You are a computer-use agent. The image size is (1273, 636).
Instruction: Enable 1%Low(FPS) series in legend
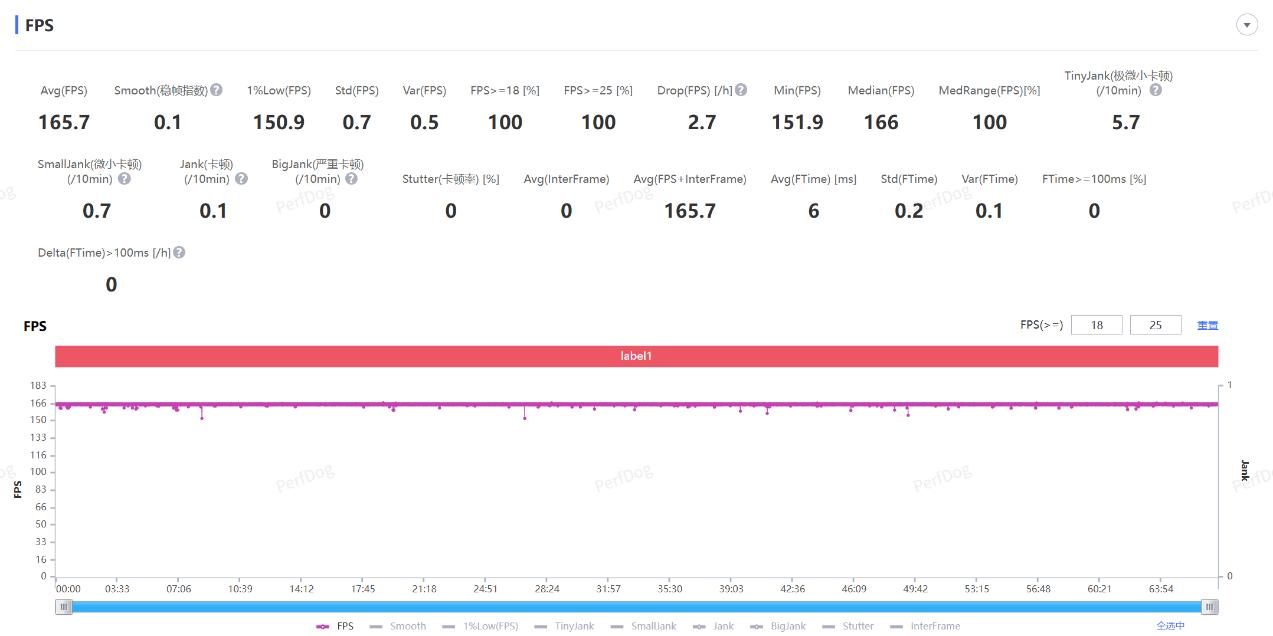[480, 626]
